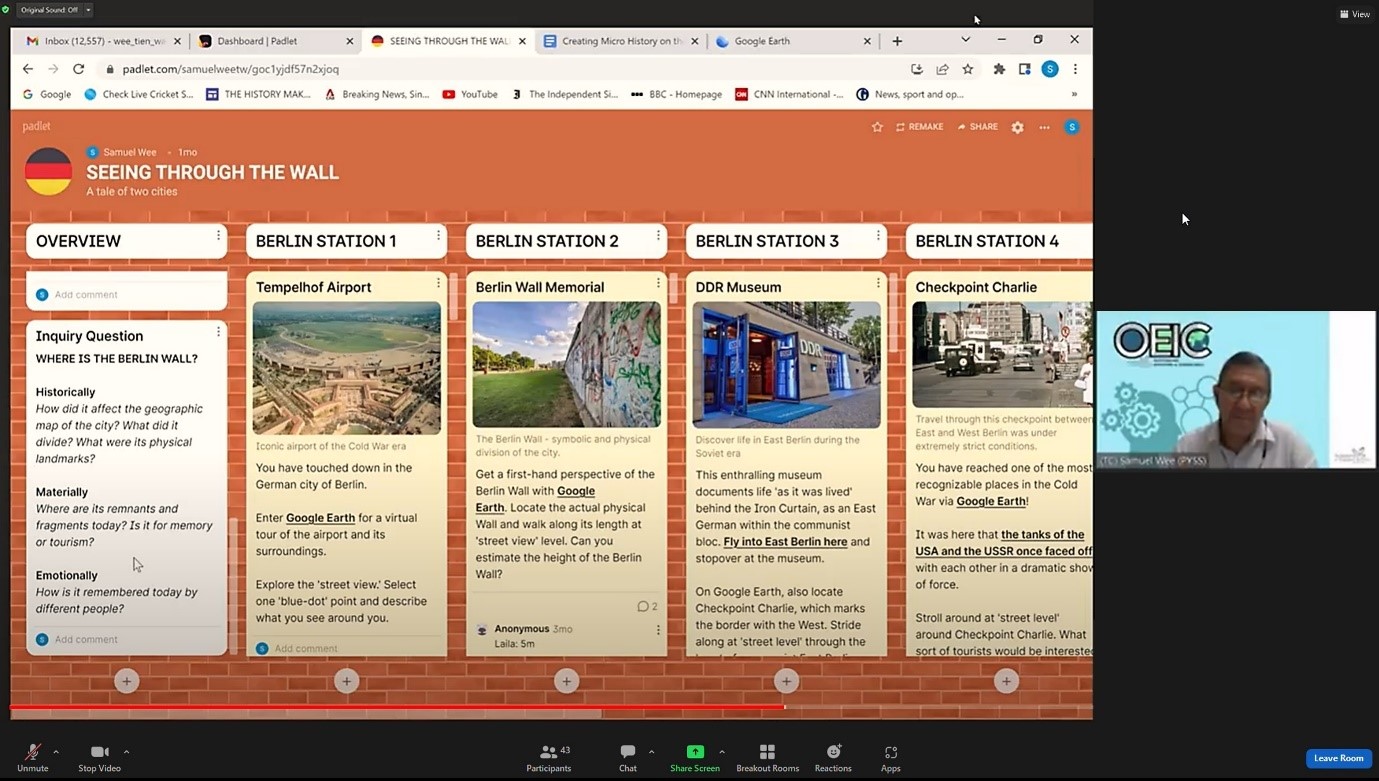The image size is (1379, 781).
Task: Open Chrome side panel icon
Action: (x=1024, y=69)
